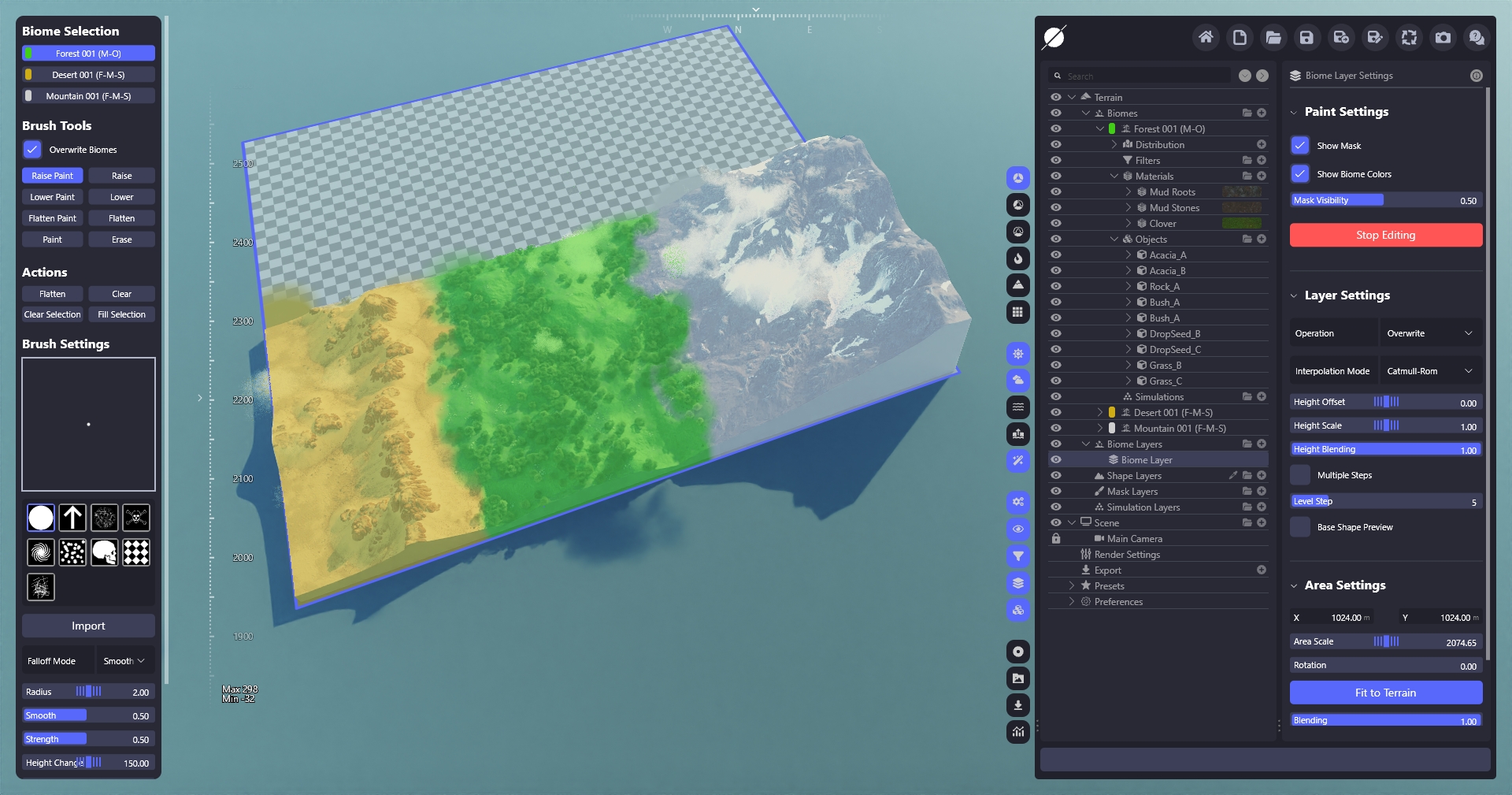
Task: Click the Fit to Terrain button
Action: click(x=1385, y=693)
